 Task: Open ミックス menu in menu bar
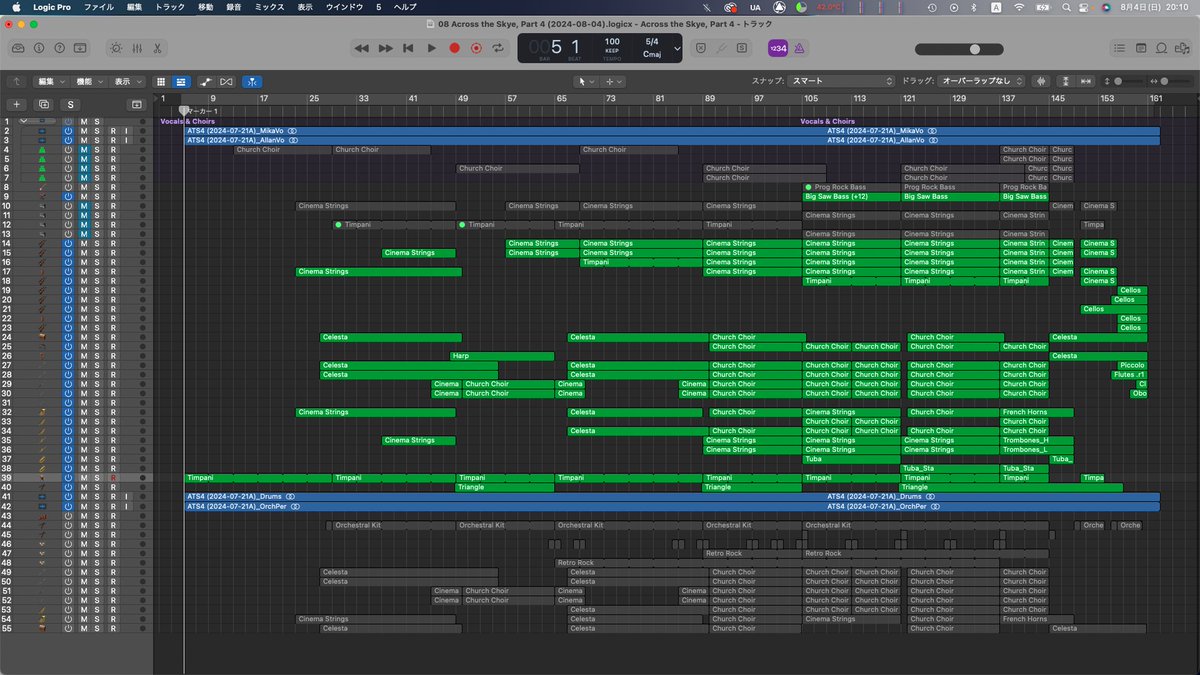269,6
